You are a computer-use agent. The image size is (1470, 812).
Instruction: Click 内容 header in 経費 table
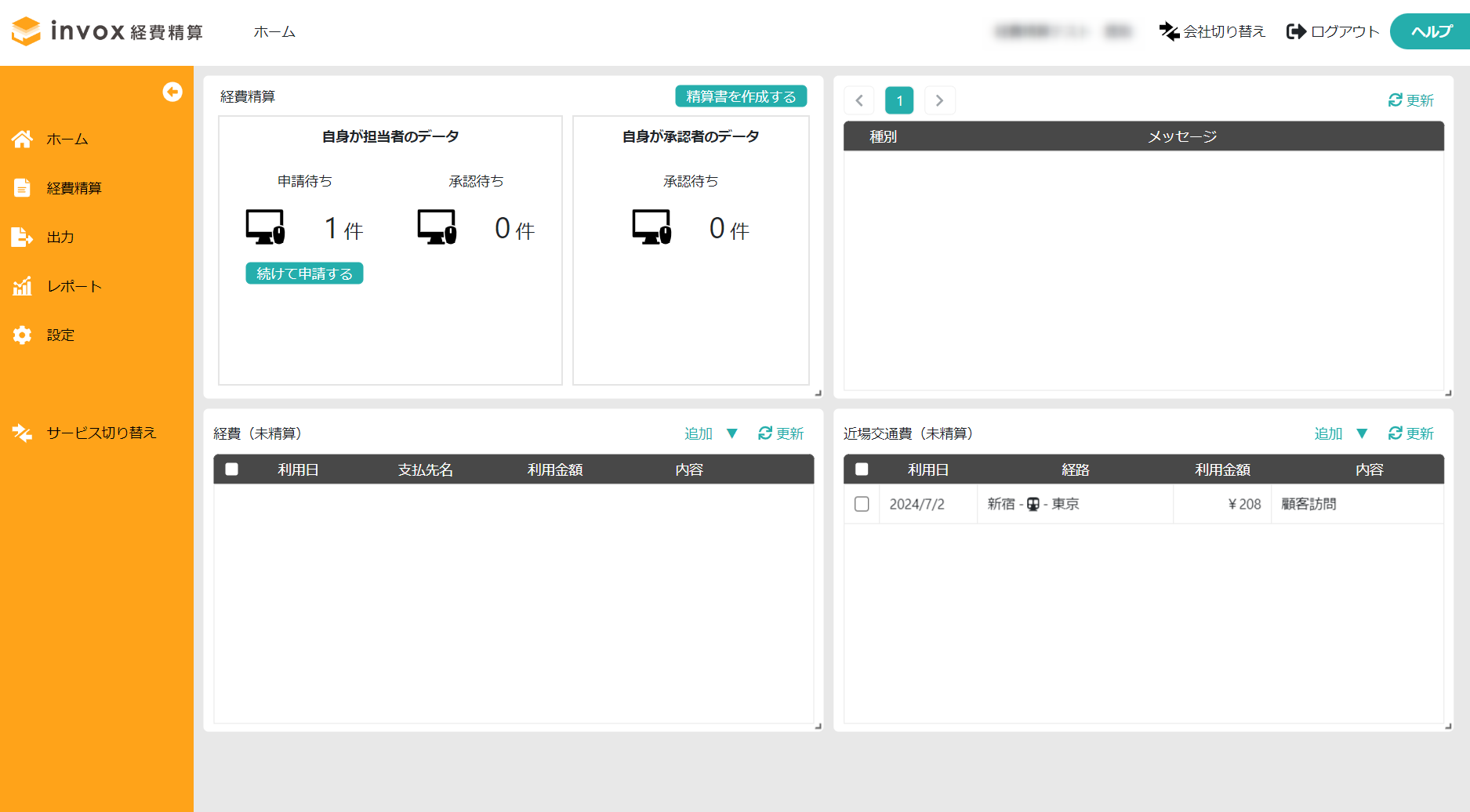coord(689,469)
